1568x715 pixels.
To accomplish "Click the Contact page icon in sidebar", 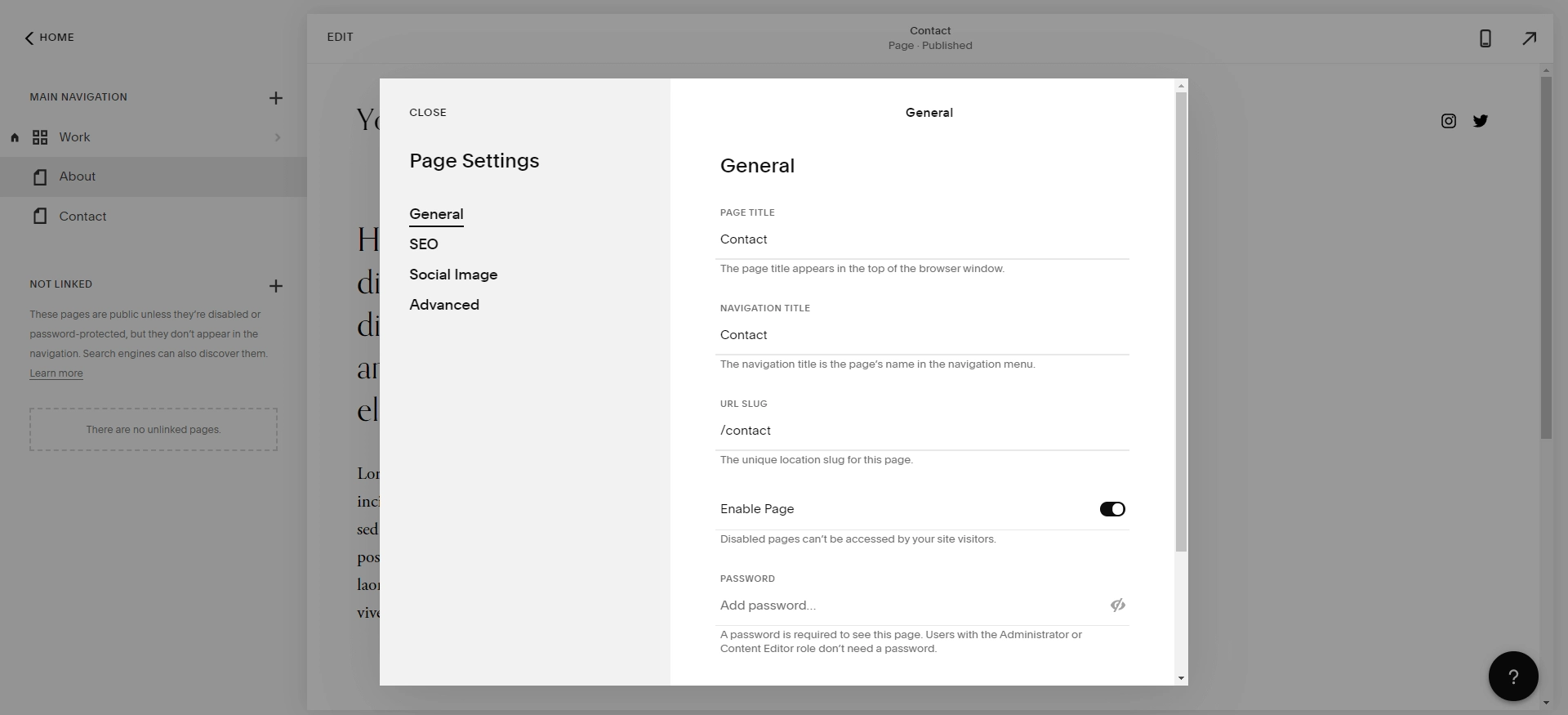I will coord(40,217).
